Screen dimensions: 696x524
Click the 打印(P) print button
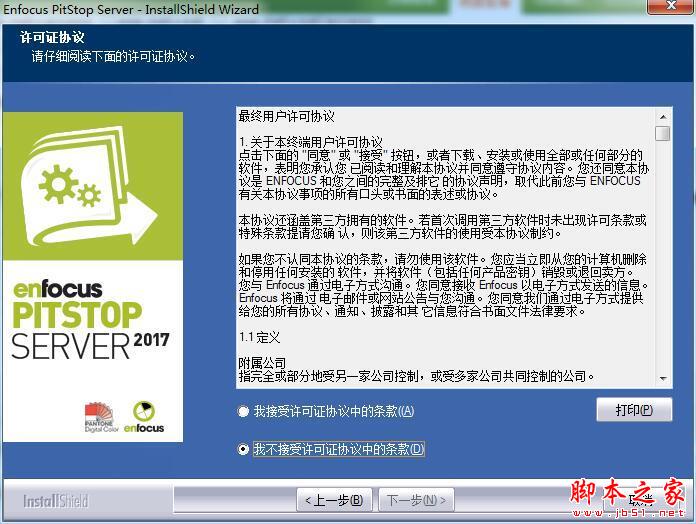[634, 410]
